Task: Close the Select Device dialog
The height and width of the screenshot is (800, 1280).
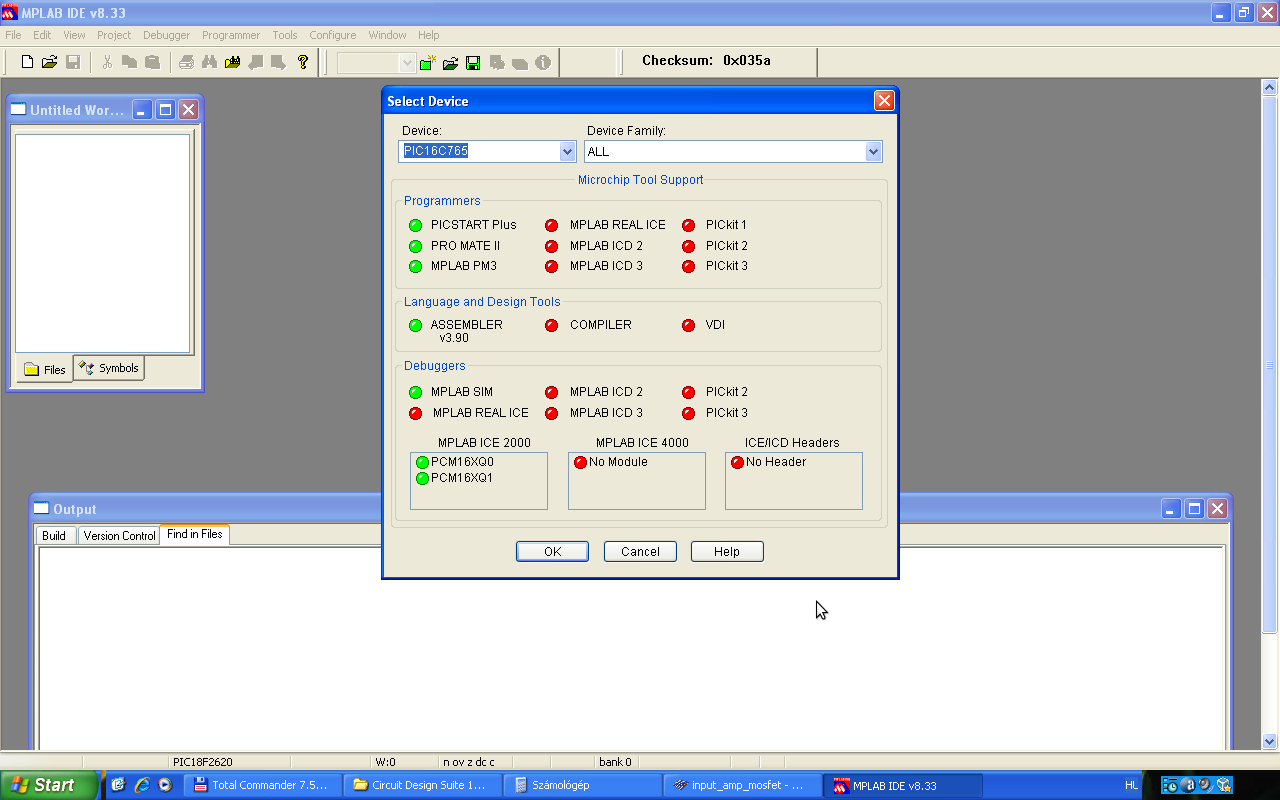Action: point(884,101)
